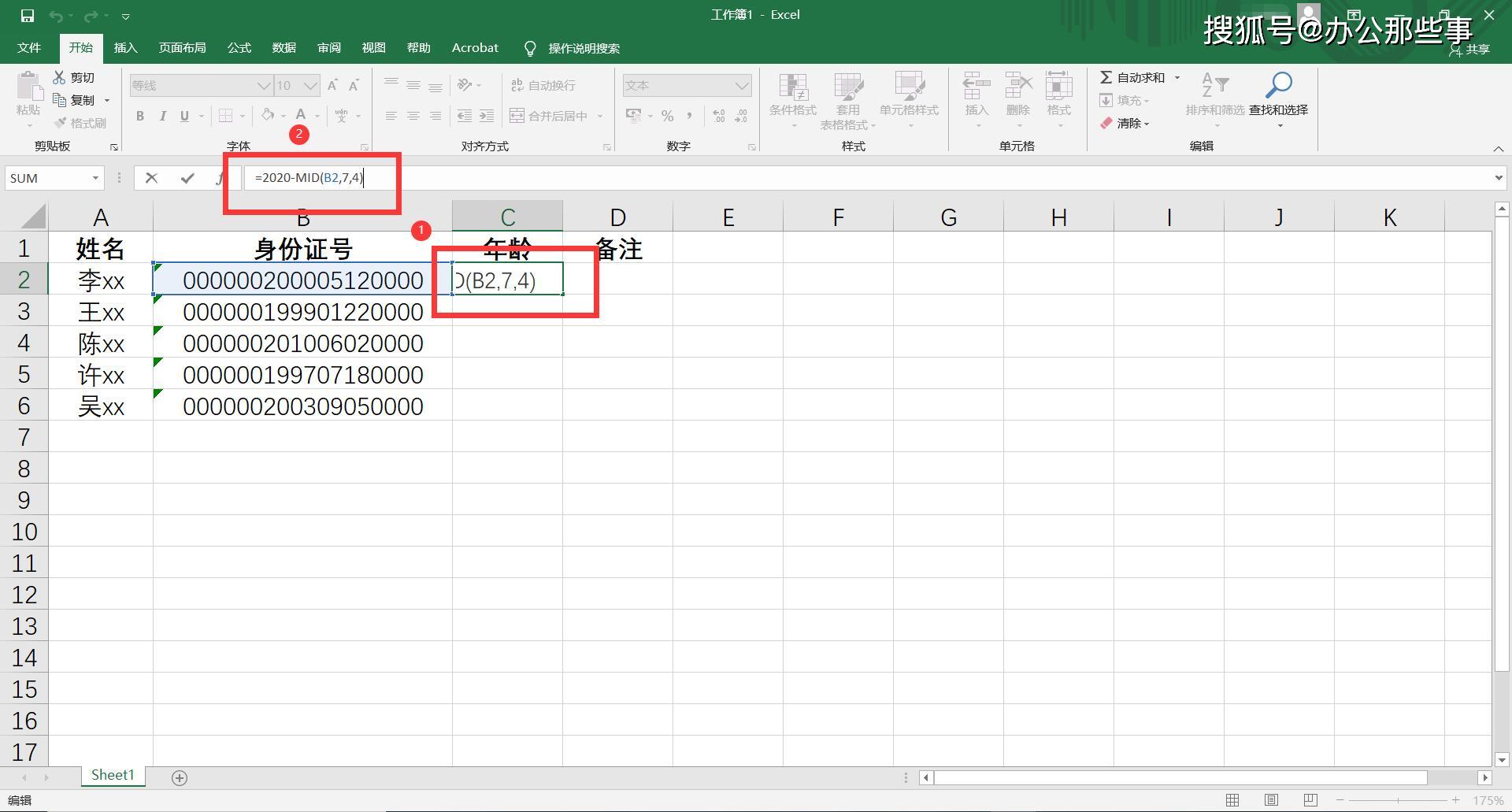
Task: Open 套用表格格式 table styles
Action: point(848,100)
